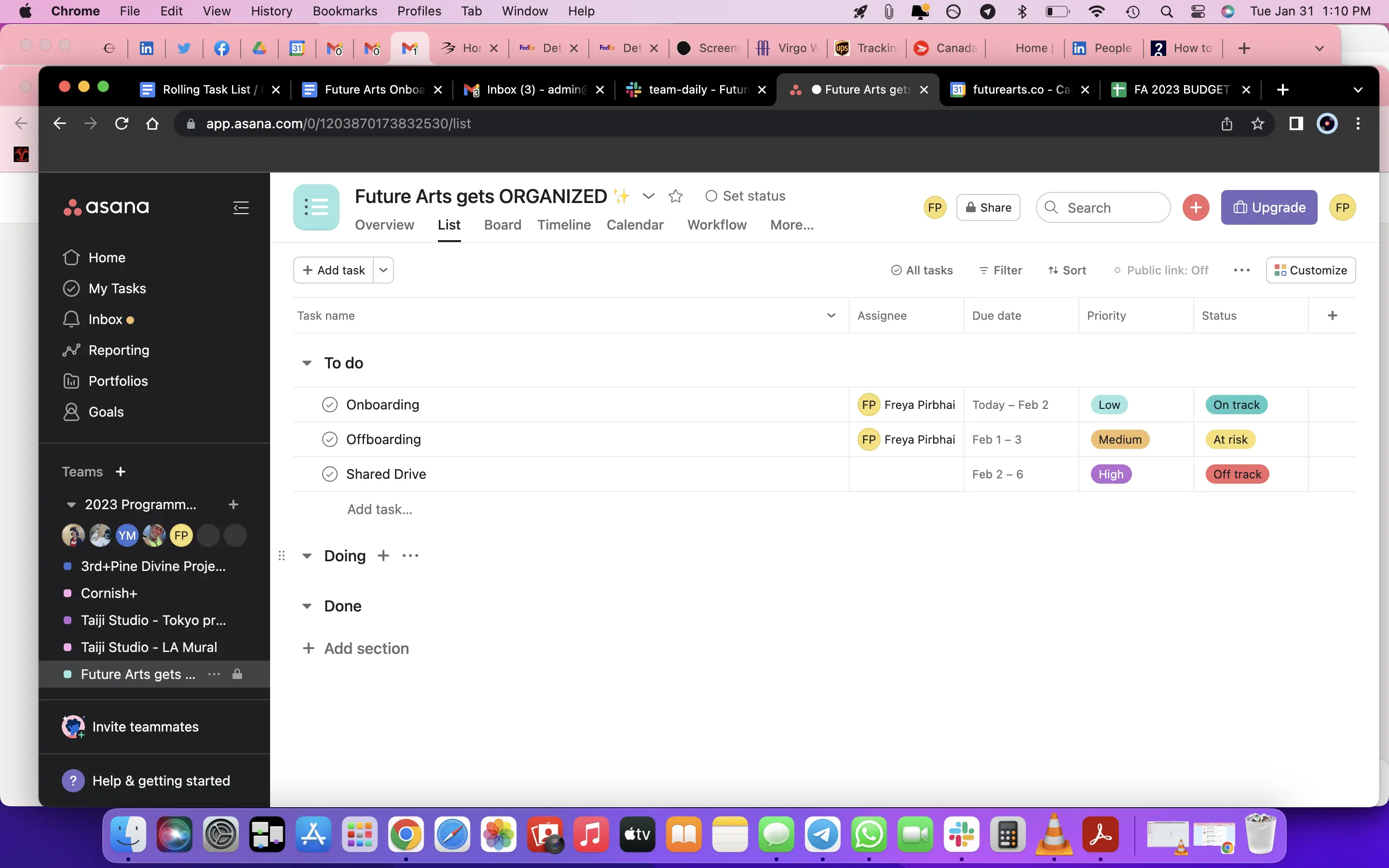Collapse the Asana sidebar with hamburger icon

pos(241,207)
